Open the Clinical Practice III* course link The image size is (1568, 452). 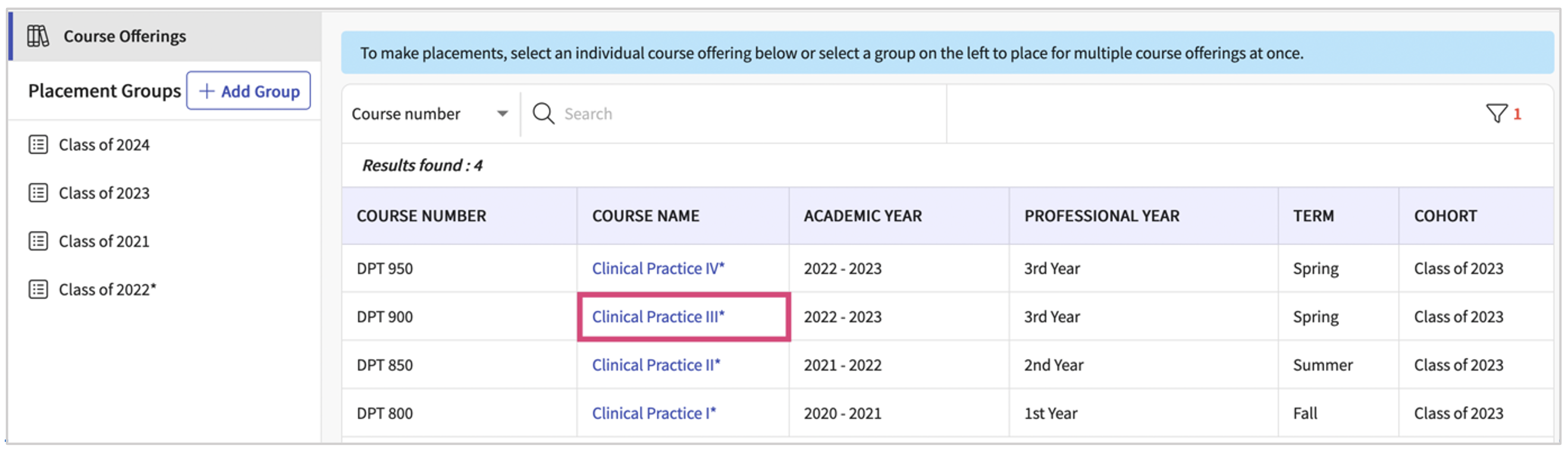(658, 317)
